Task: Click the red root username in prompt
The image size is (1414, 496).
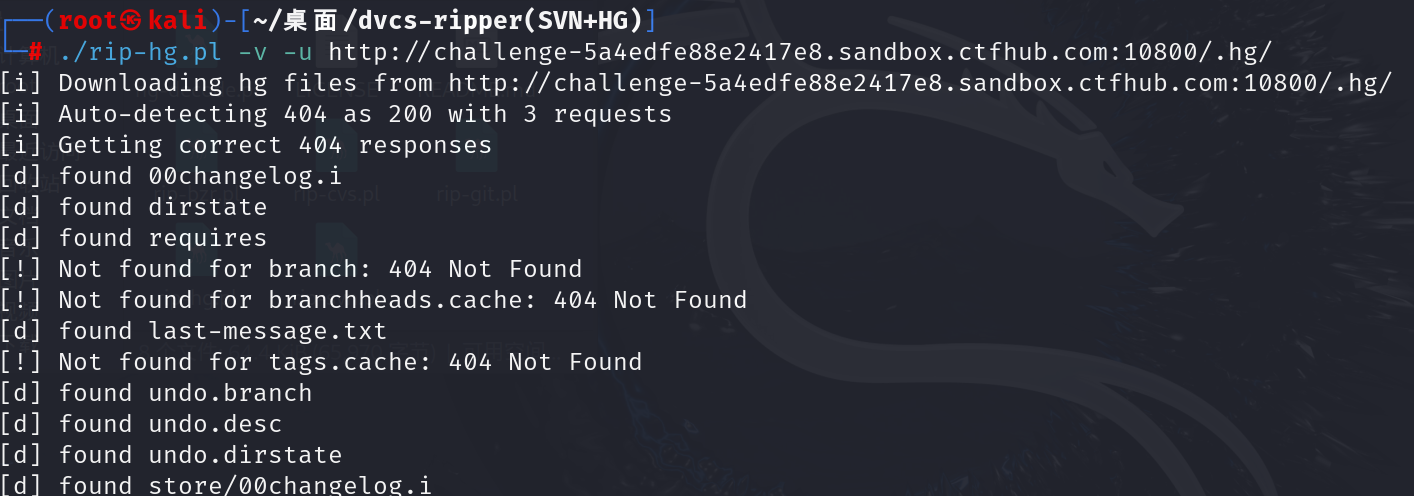Action: coord(87,21)
